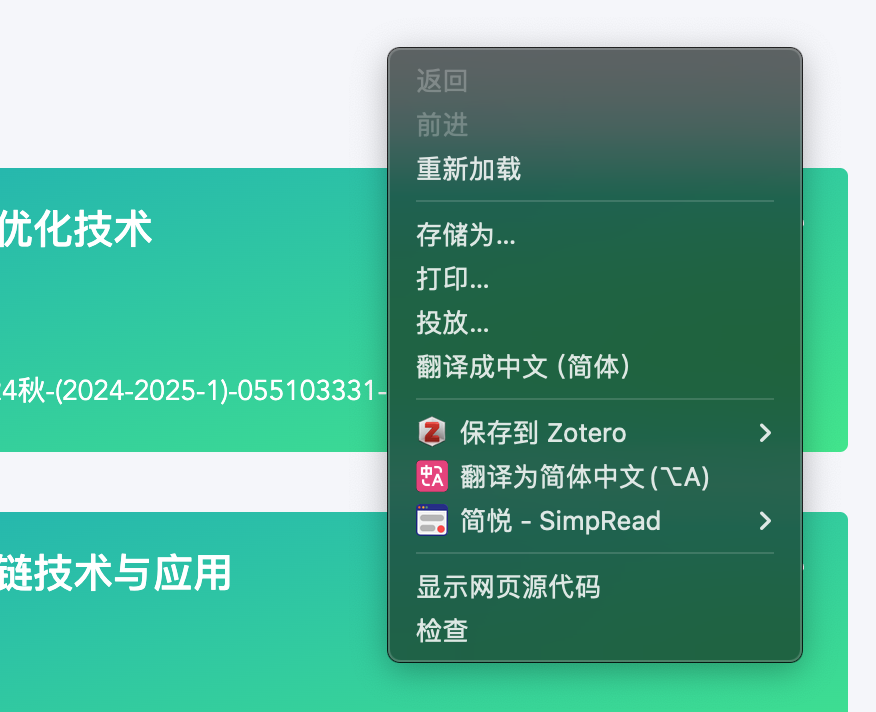Click the 返回 back menu entry
Viewport: 876px width, 712px height.
(594, 81)
